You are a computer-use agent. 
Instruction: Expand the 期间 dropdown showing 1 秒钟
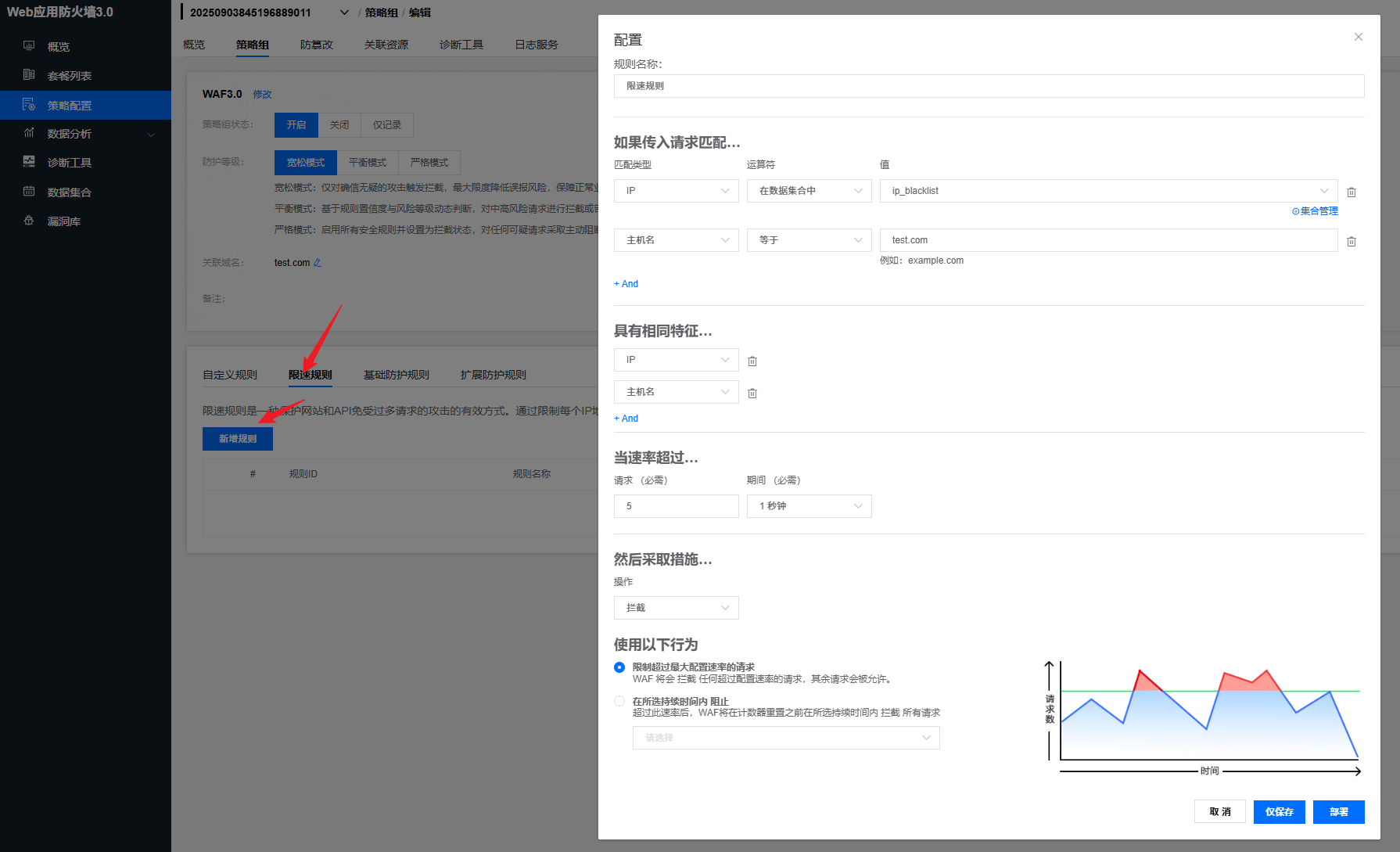(809, 506)
